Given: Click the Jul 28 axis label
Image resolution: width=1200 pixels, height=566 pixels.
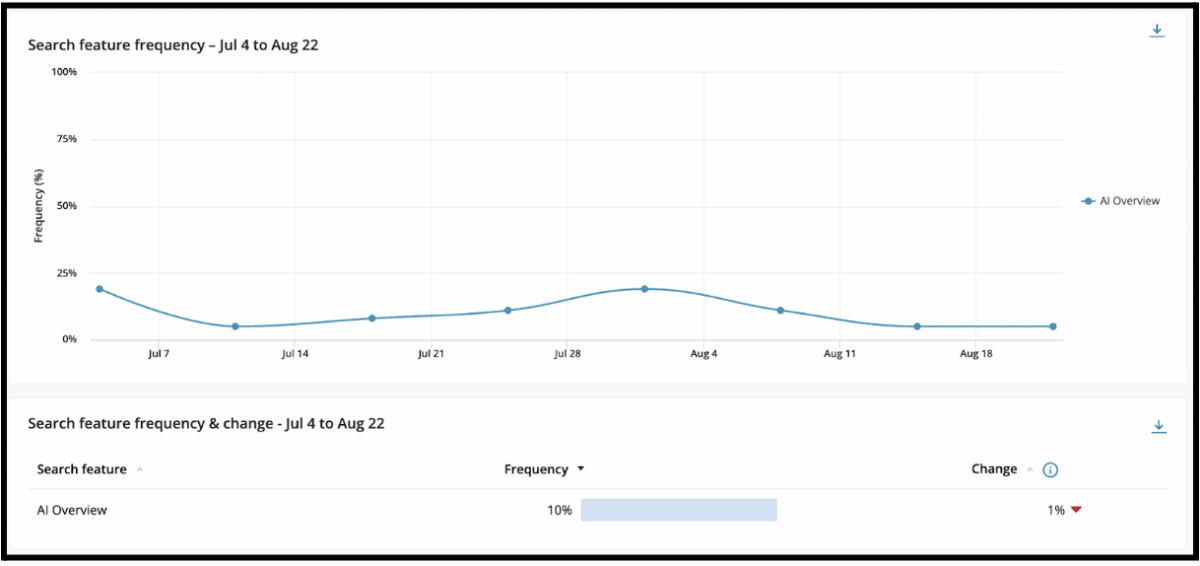Looking at the screenshot, I should tap(567, 354).
